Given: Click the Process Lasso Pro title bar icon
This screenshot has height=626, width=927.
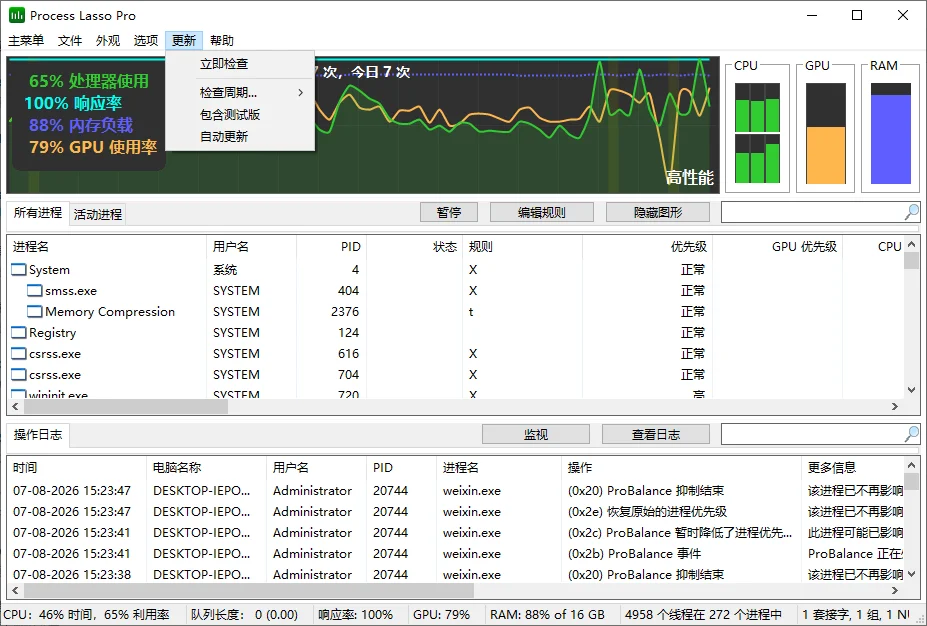Looking at the screenshot, I should [17, 15].
